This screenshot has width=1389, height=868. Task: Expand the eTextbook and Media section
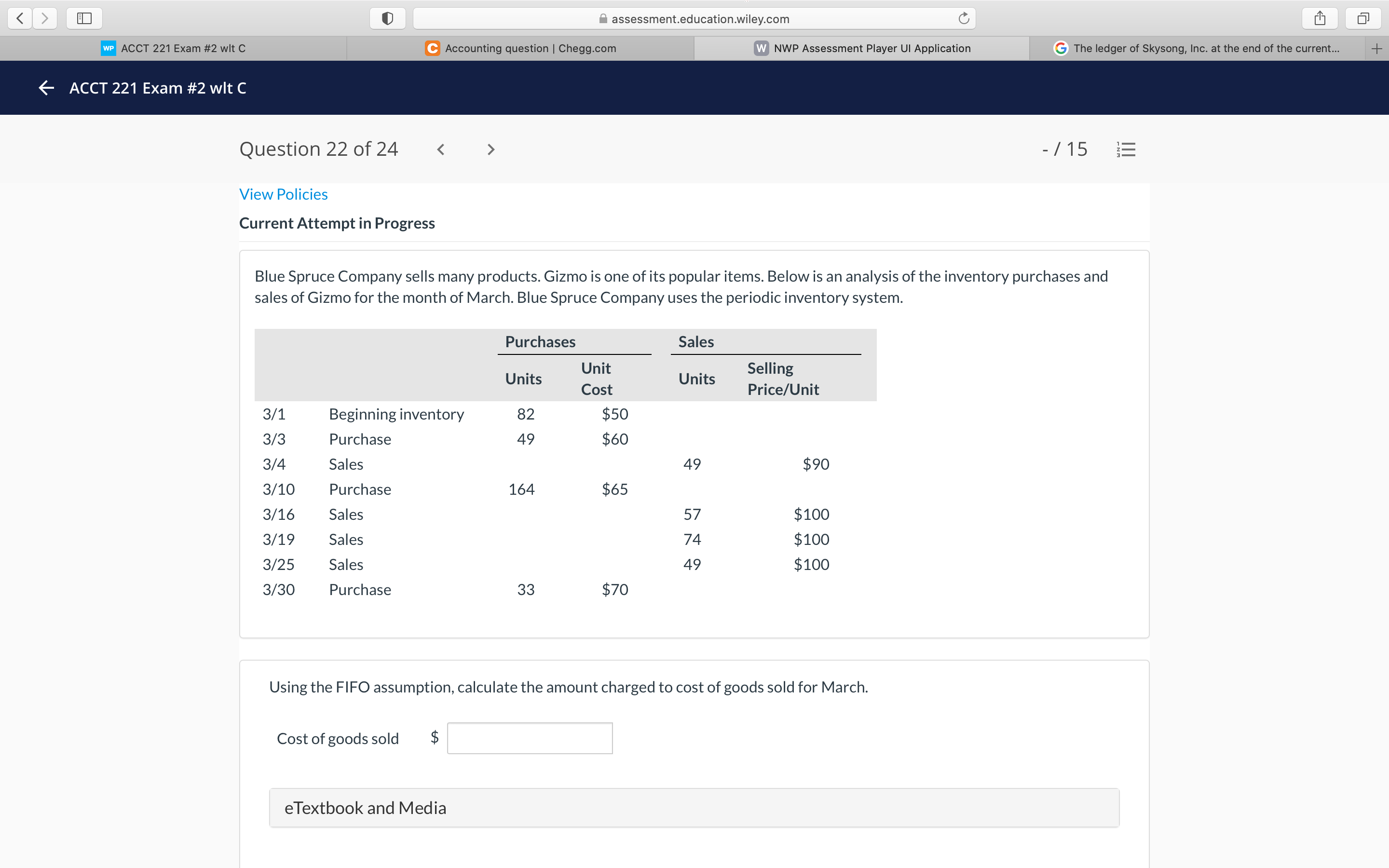[365, 808]
